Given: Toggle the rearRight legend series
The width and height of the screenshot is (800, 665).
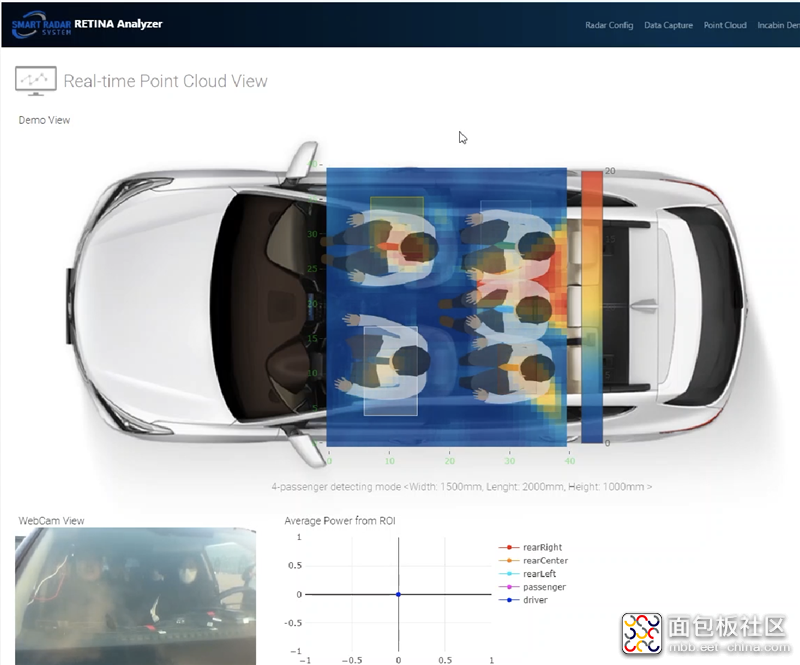Looking at the screenshot, I should [x=531, y=547].
